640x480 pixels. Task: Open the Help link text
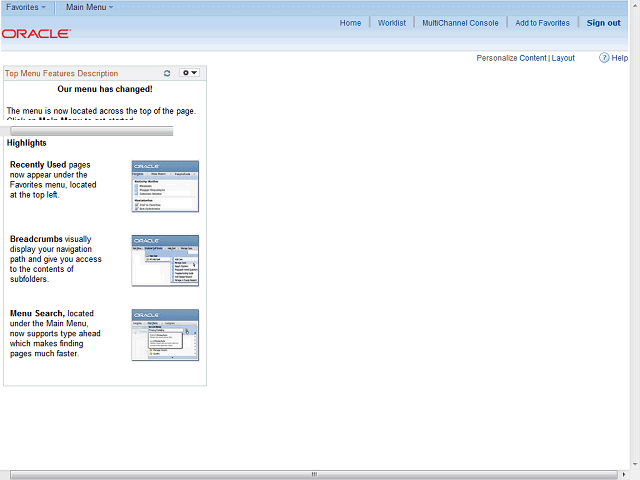[619, 58]
